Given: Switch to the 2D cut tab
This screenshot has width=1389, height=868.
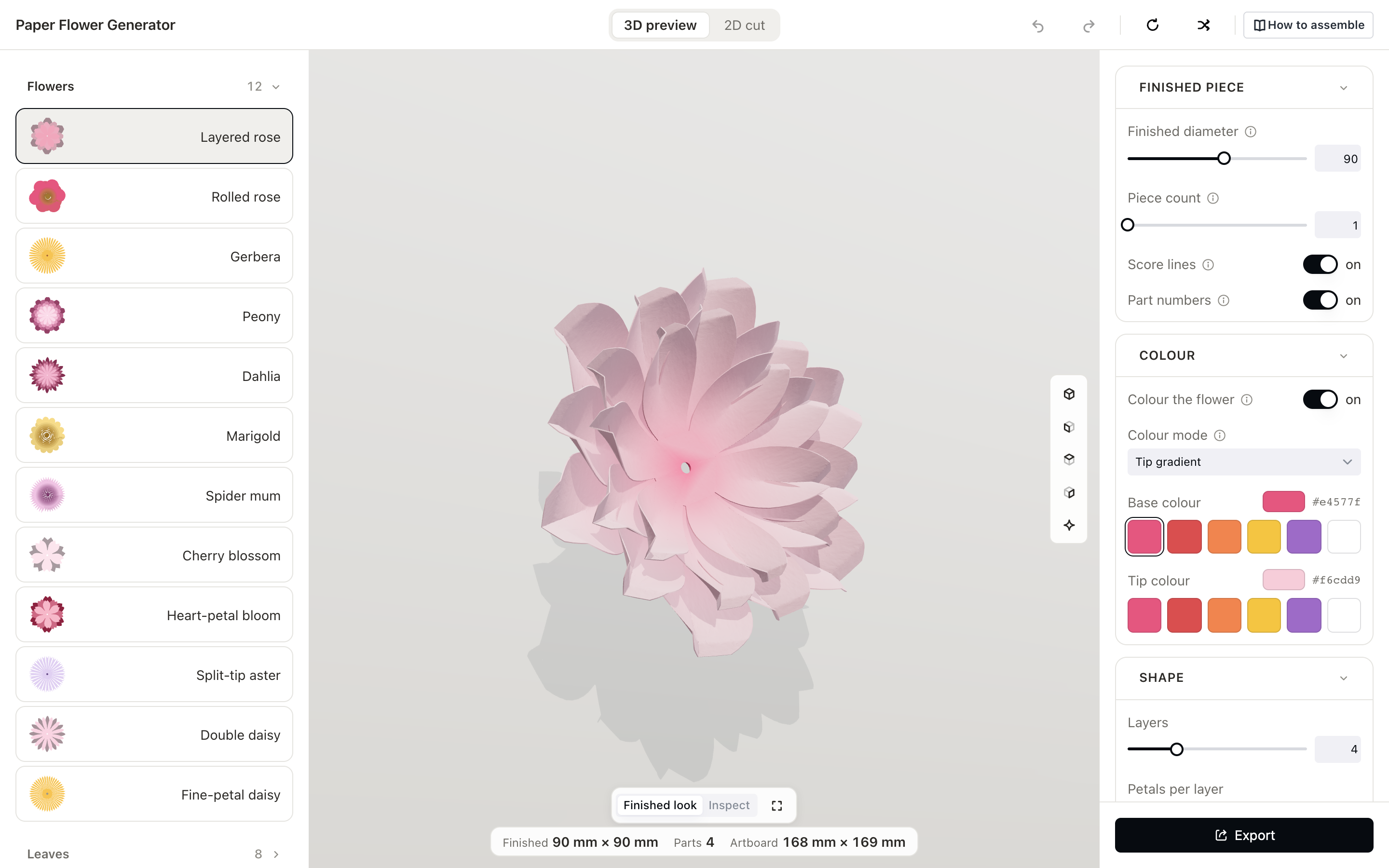Looking at the screenshot, I should pyautogui.click(x=744, y=25).
